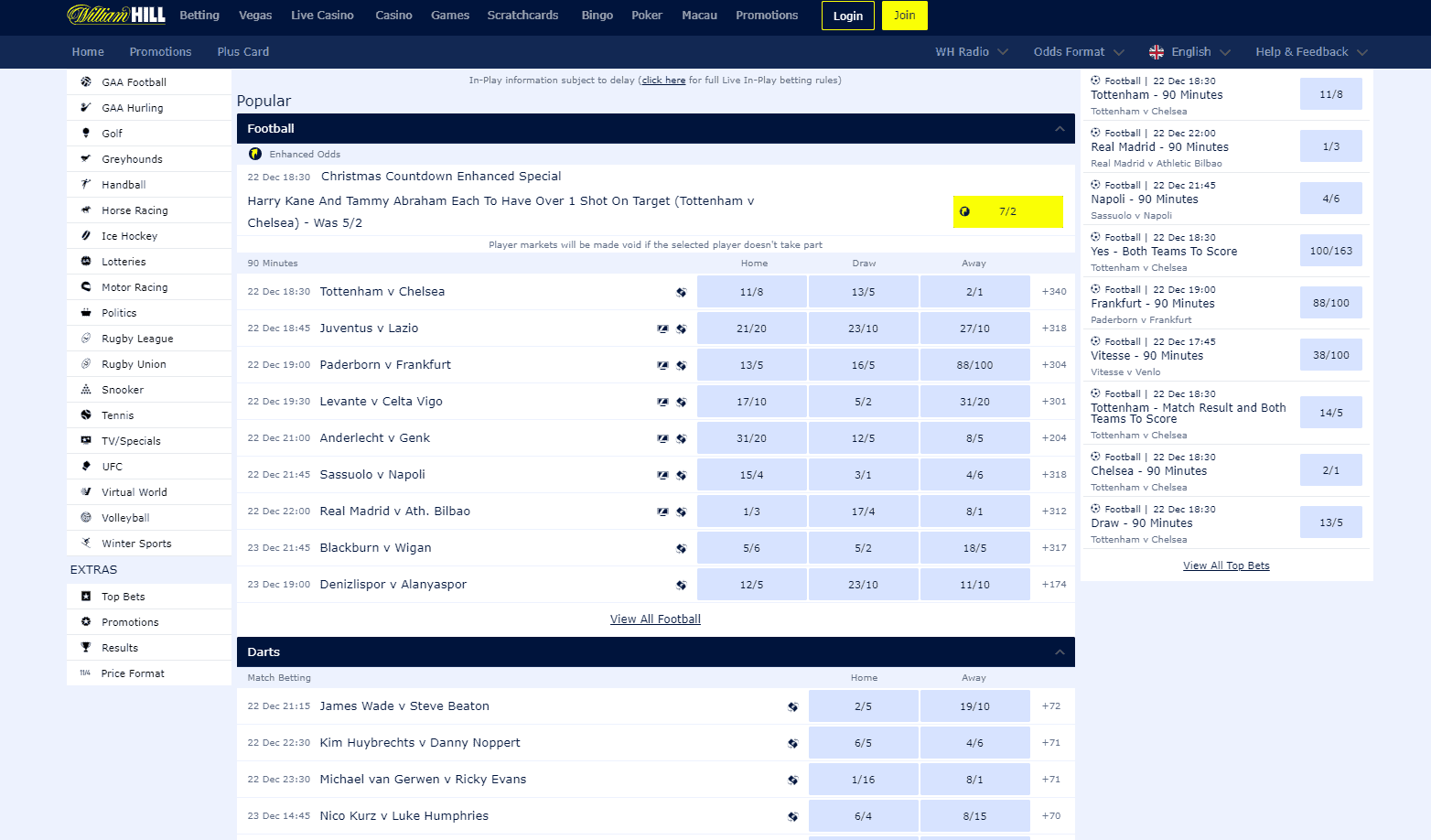
Task: Select the Horse Racing sidebar icon
Action: pyautogui.click(x=87, y=210)
